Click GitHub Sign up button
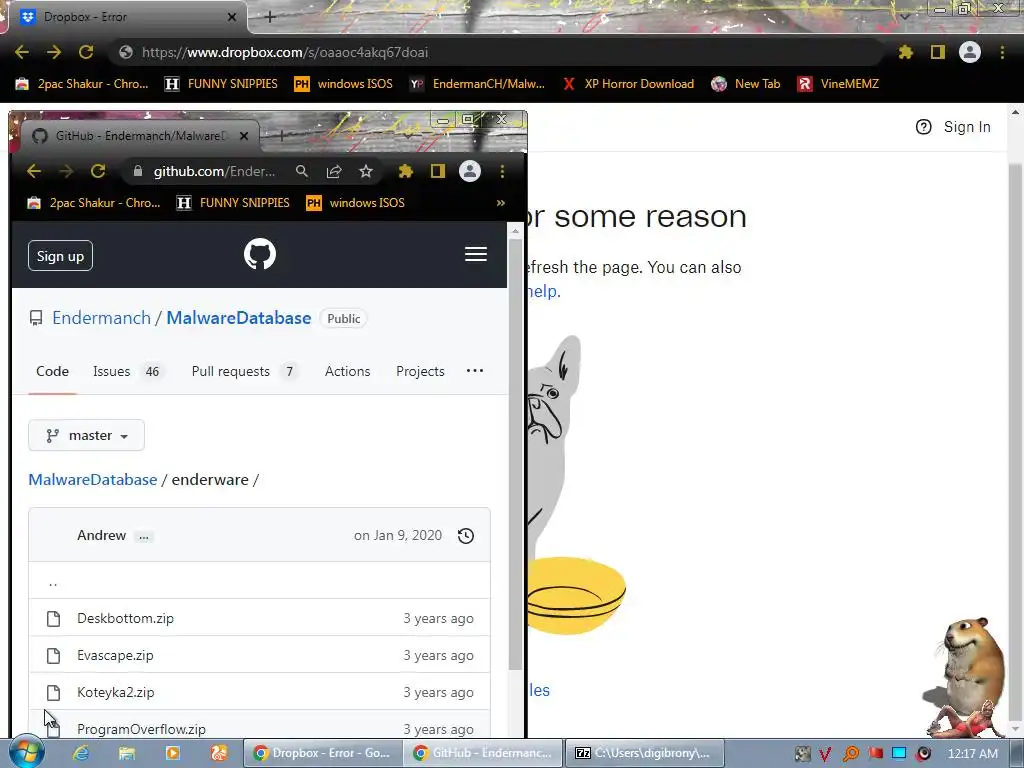This screenshot has height=768, width=1024. [x=60, y=256]
